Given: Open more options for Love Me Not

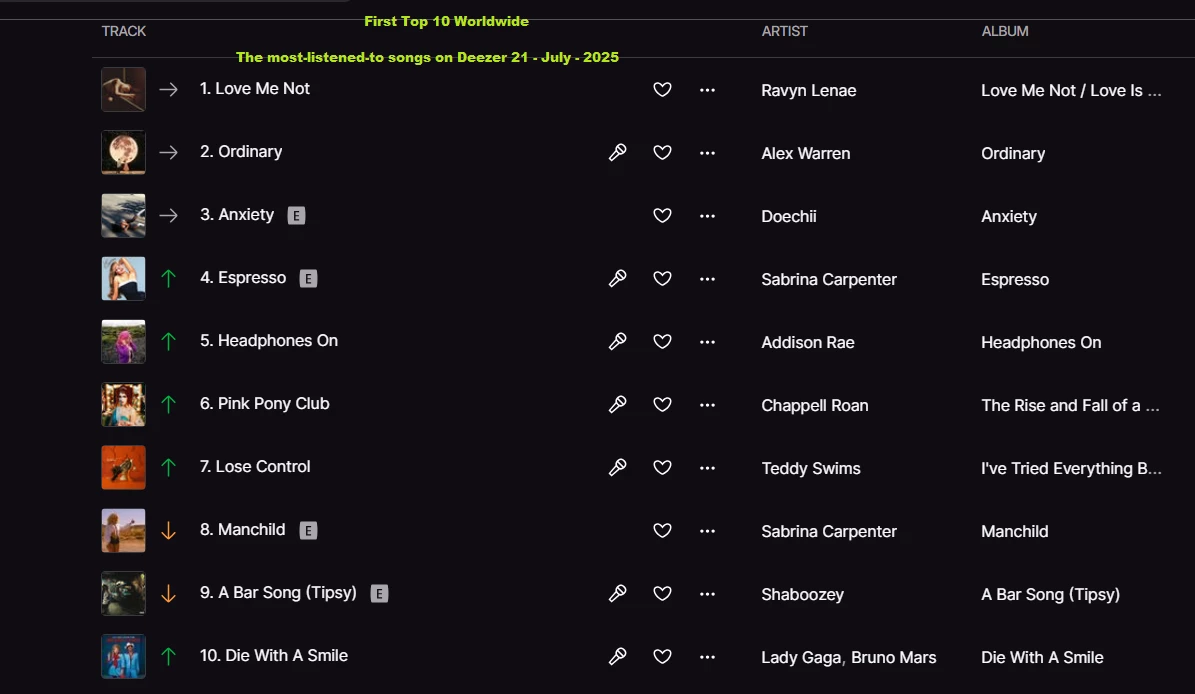Looking at the screenshot, I should (707, 89).
